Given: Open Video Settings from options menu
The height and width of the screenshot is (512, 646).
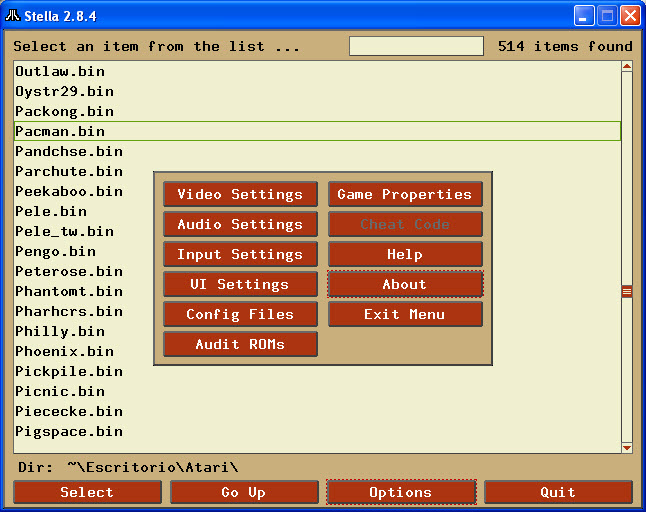Looking at the screenshot, I should tap(240, 194).
